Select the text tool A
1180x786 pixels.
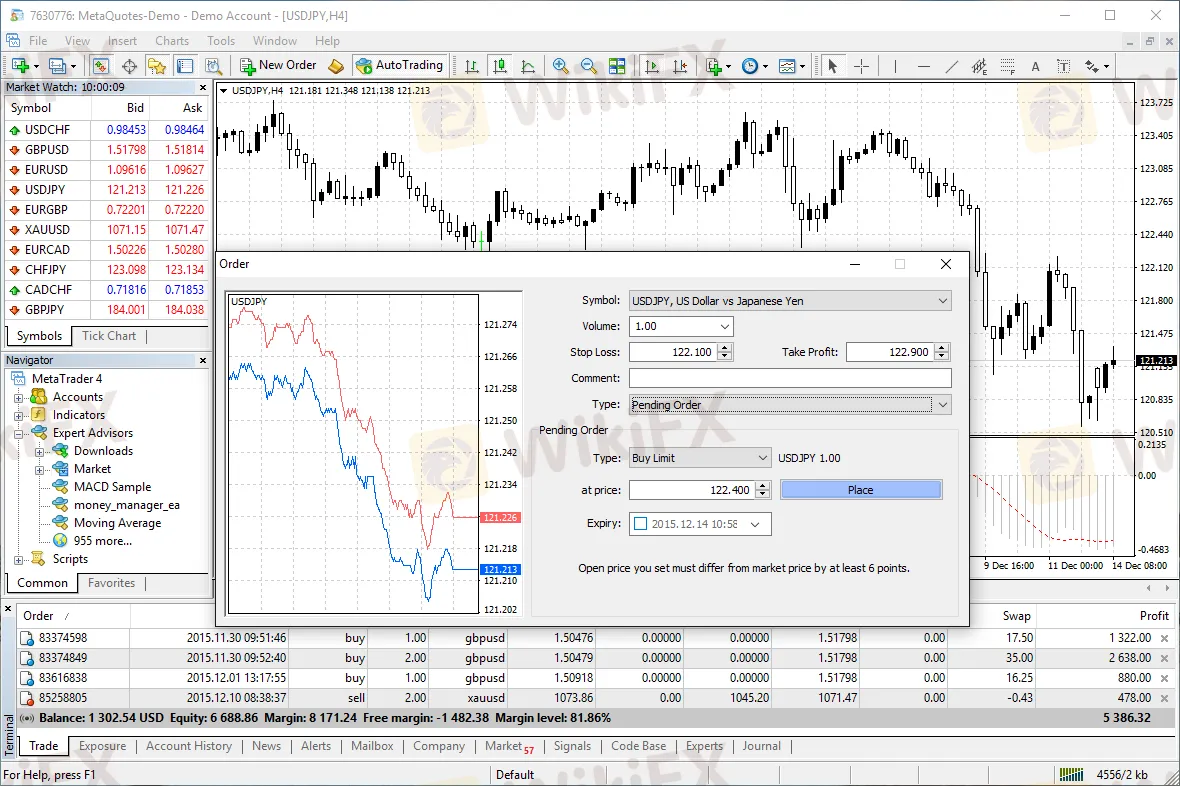point(1036,66)
